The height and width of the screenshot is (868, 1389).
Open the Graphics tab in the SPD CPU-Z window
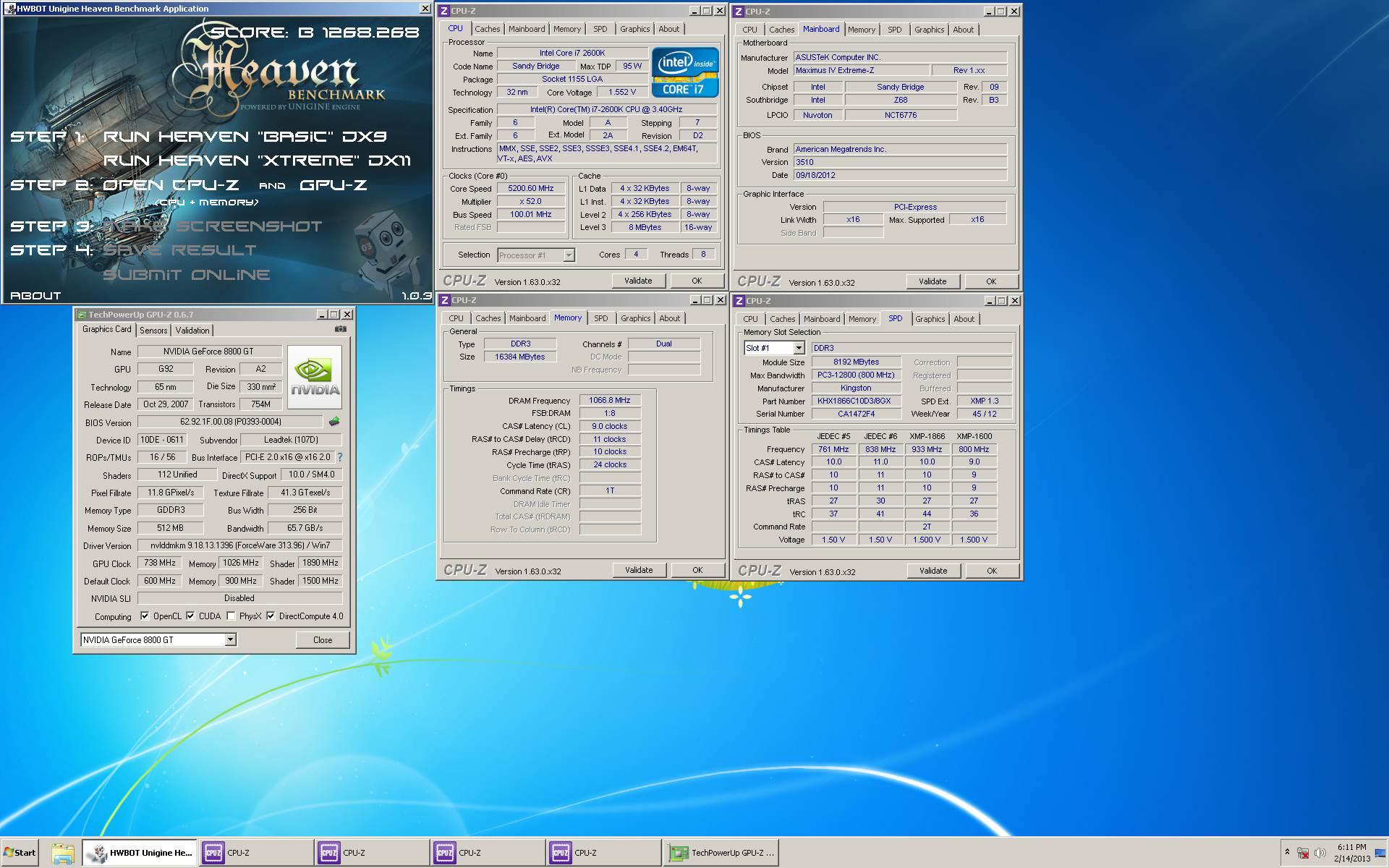[x=930, y=319]
